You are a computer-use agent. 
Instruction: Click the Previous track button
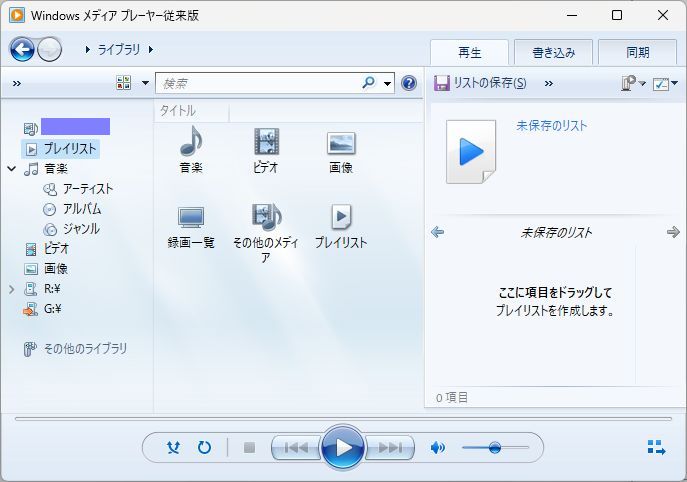[x=296, y=447]
